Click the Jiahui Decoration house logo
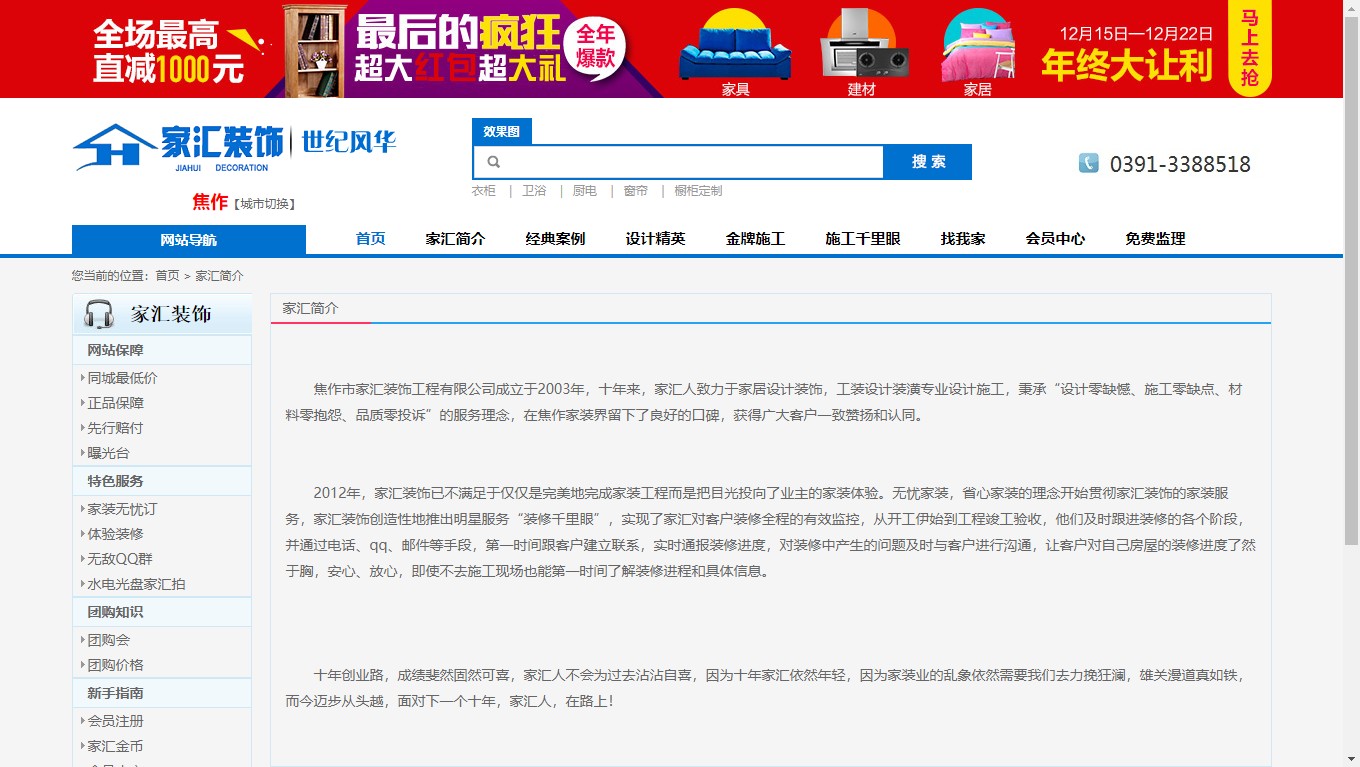Screen dimensions: 1360x767 click(114, 147)
